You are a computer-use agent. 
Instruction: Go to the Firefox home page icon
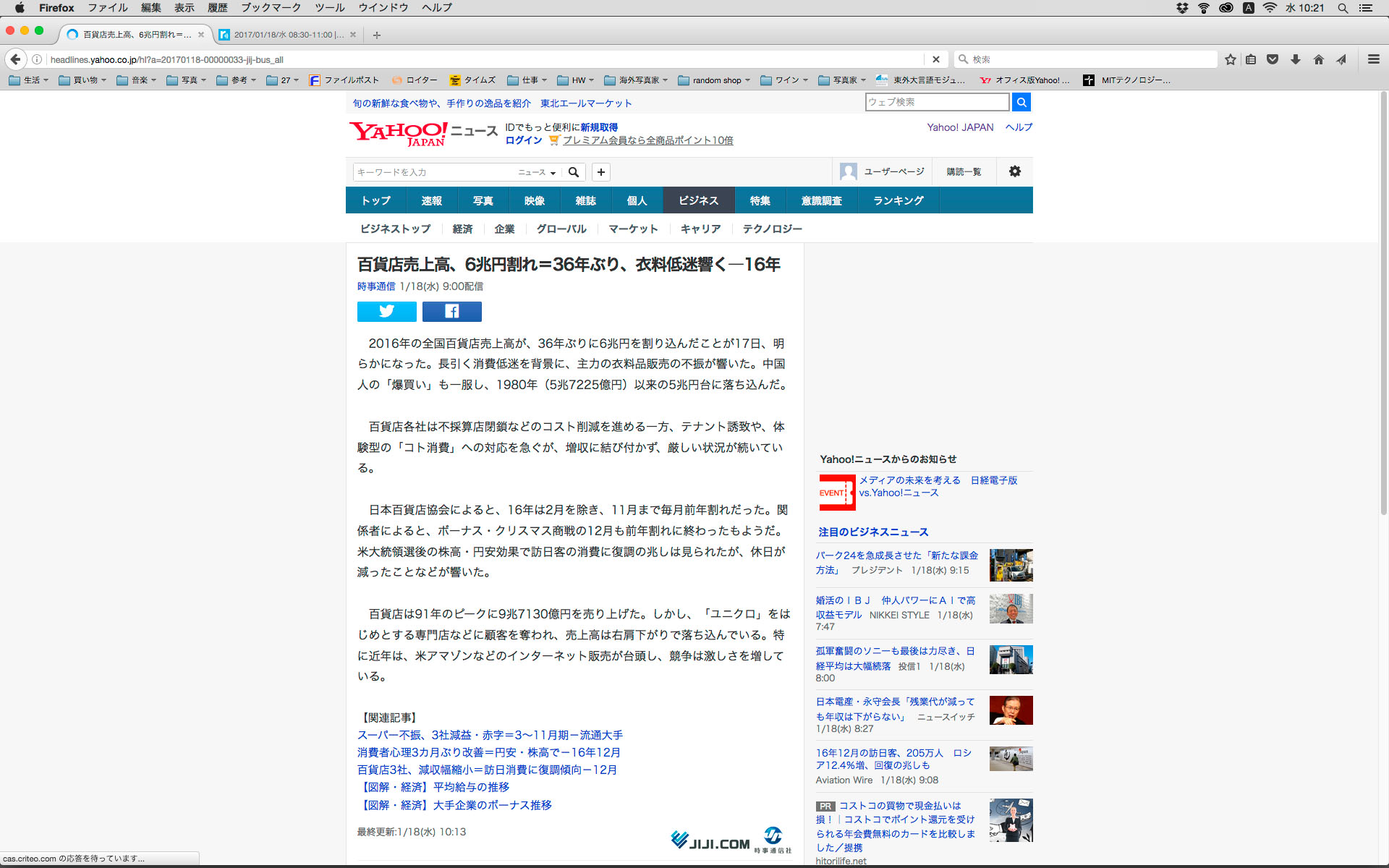point(1318,59)
